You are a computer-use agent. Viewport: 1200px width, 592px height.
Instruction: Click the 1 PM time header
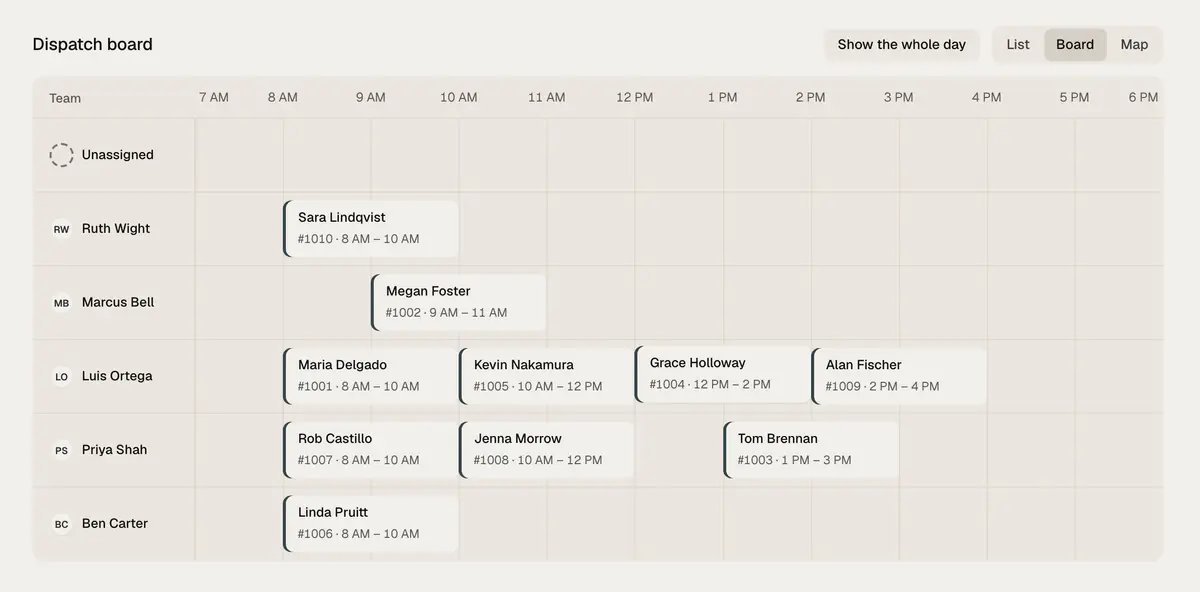pyautogui.click(x=723, y=98)
